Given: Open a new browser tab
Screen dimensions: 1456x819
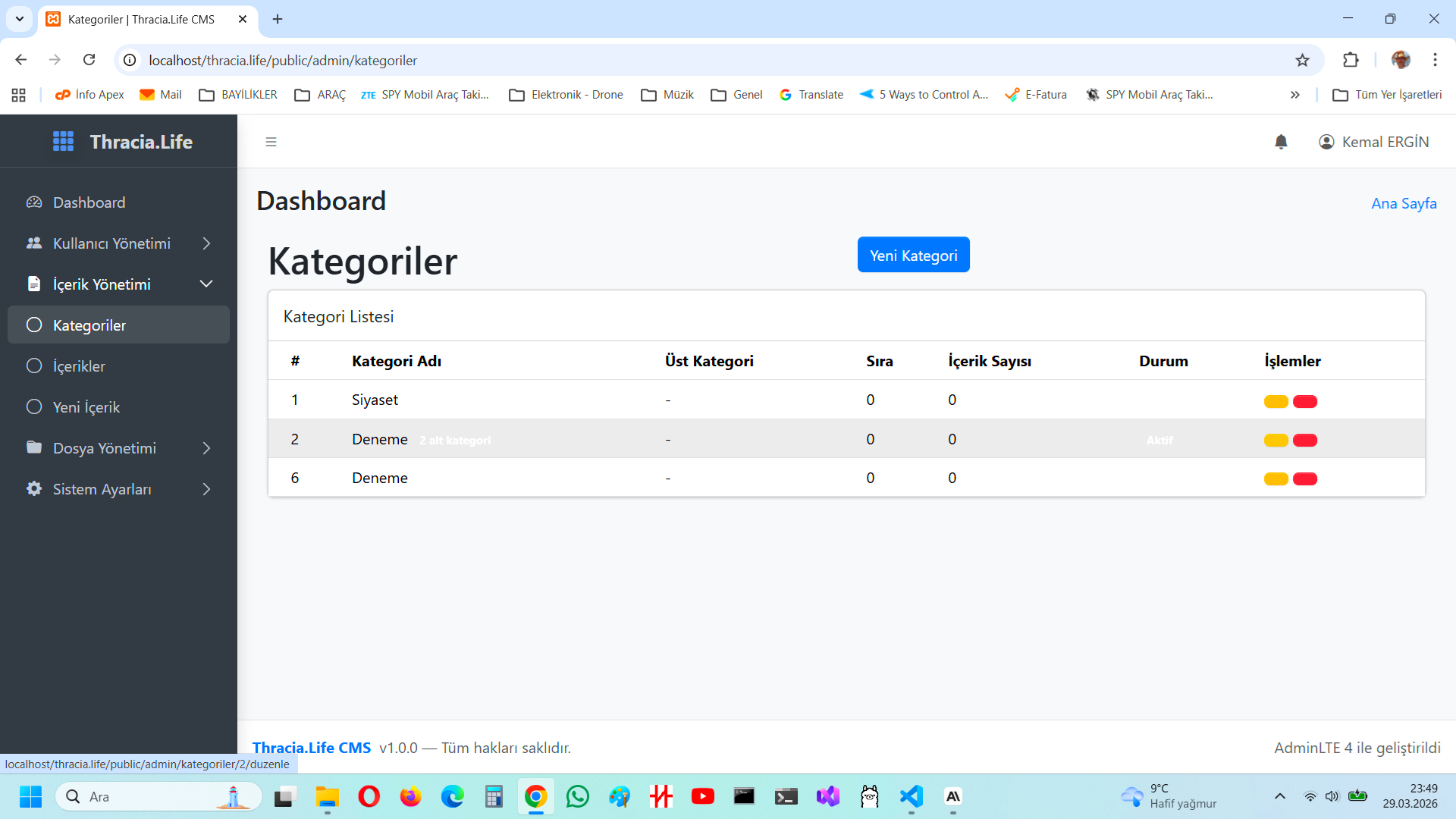Looking at the screenshot, I should pos(278,19).
